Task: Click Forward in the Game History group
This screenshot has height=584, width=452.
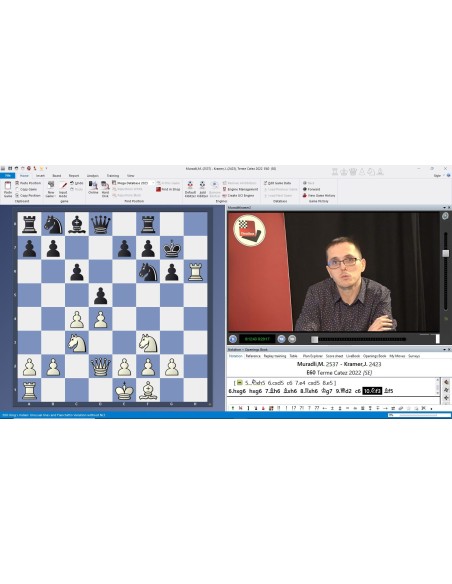Action: [x=311, y=189]
